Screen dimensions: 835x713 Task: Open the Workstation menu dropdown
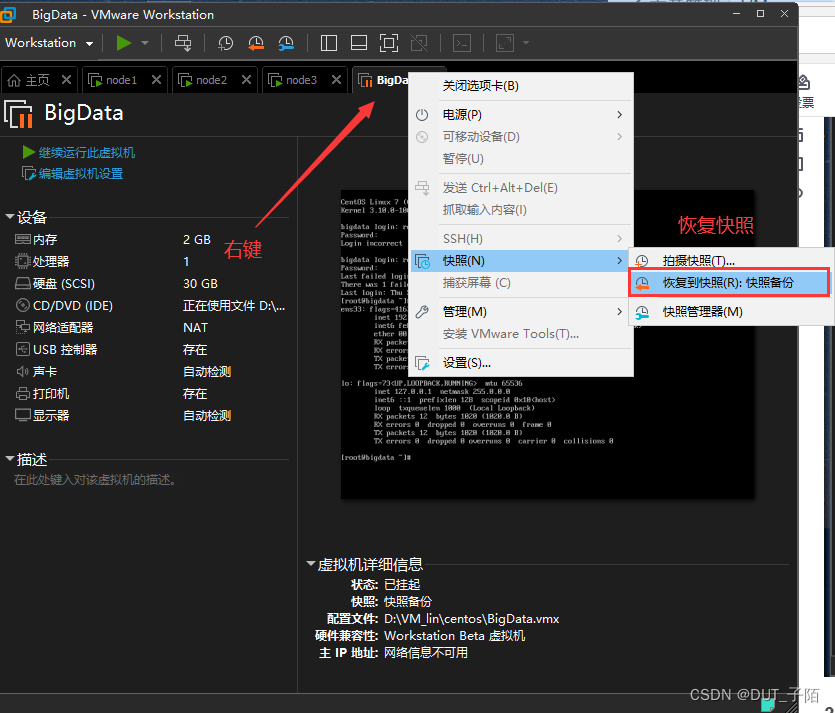click(x=49, y=43)
